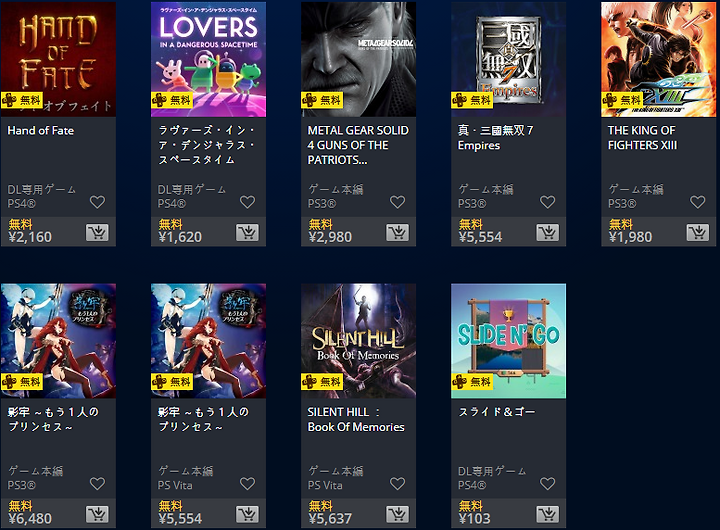The image size is (720, 530).
Task: Toggle wishlist heart for SILENT HILL Book Of Memories
Action: [x=398, y=484]
